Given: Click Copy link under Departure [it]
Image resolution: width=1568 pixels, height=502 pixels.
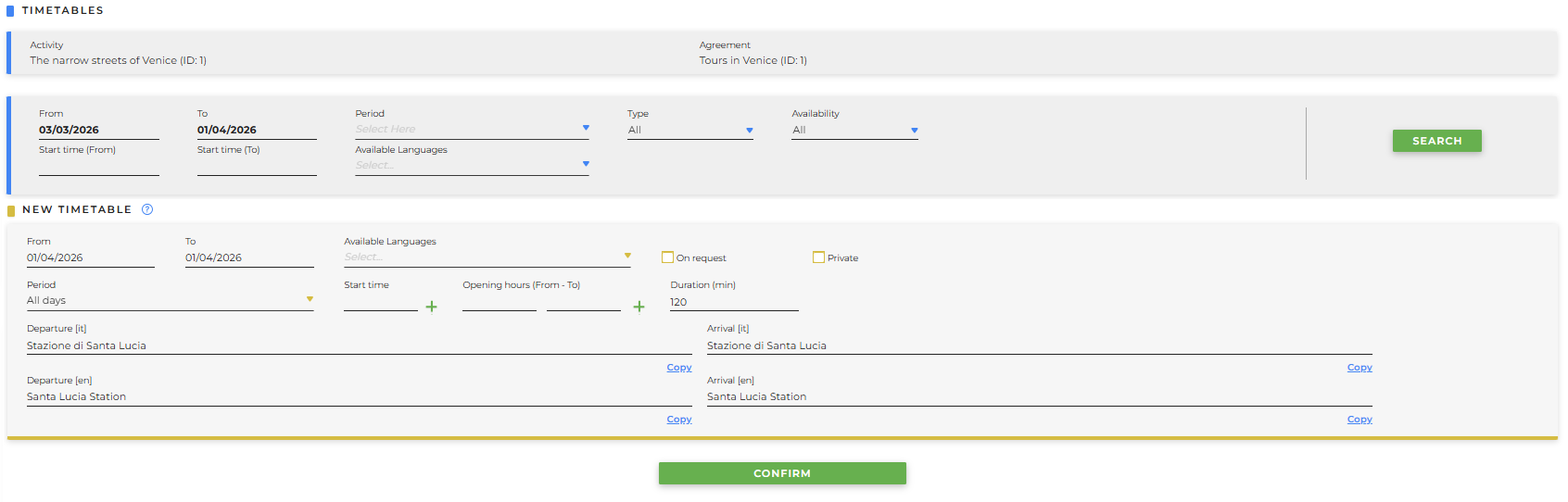Looking at the screenshot, I should pyautogui.click(x=679, y=368).
